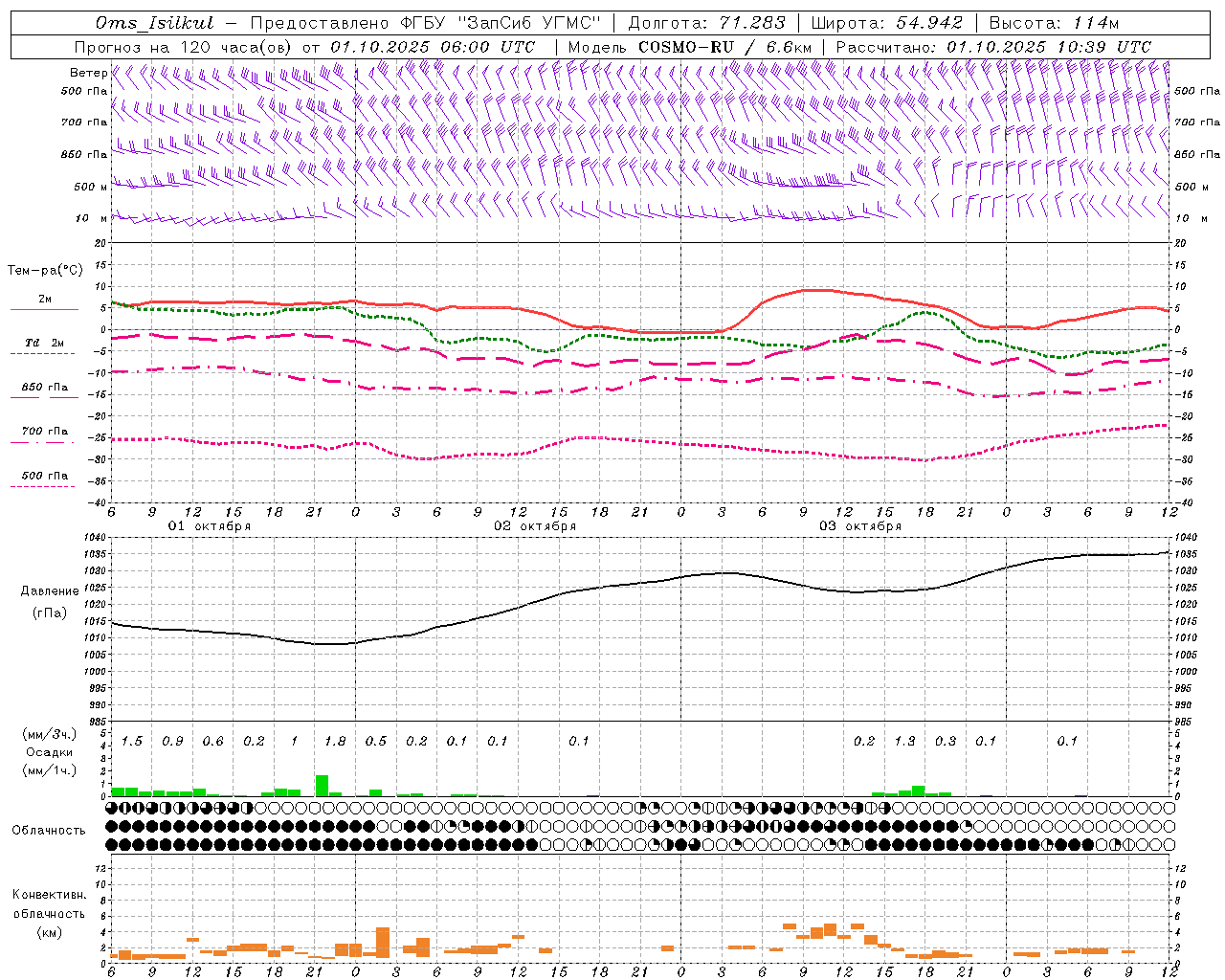Click "Рассчитано: 01.10.2025 10:39 UTC" text

click(993, 47)
